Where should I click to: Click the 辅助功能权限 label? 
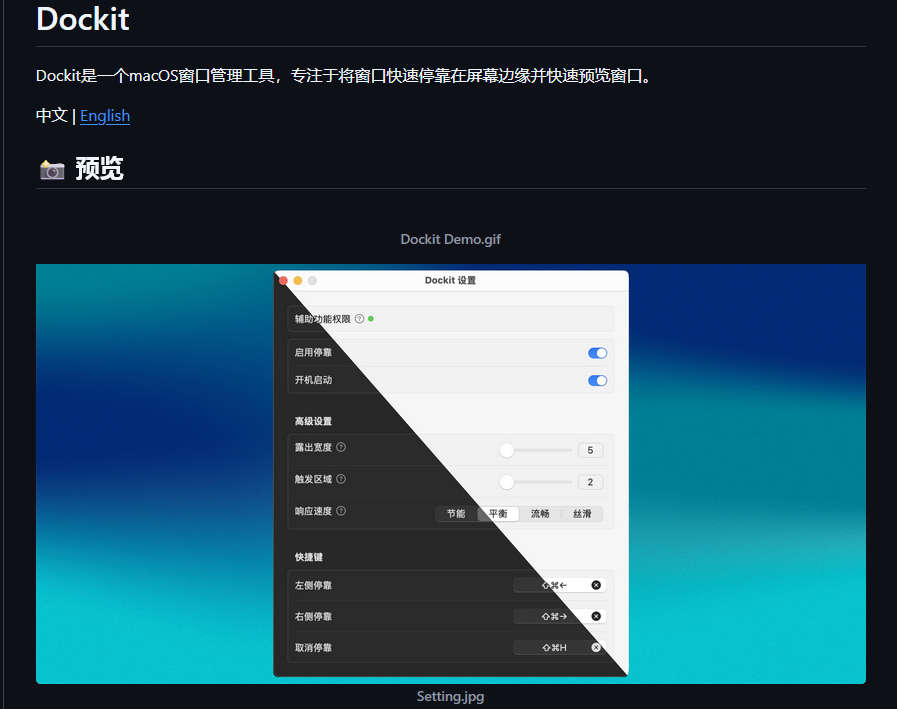tap(323, 319)
